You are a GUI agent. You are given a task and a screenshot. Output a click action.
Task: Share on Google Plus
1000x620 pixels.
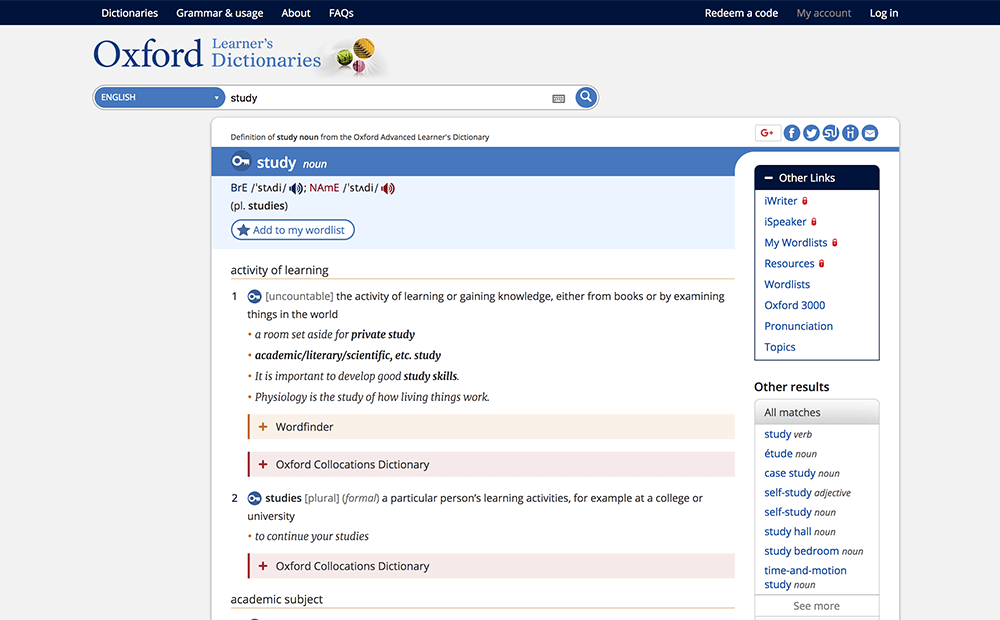[x=767, y=133]
